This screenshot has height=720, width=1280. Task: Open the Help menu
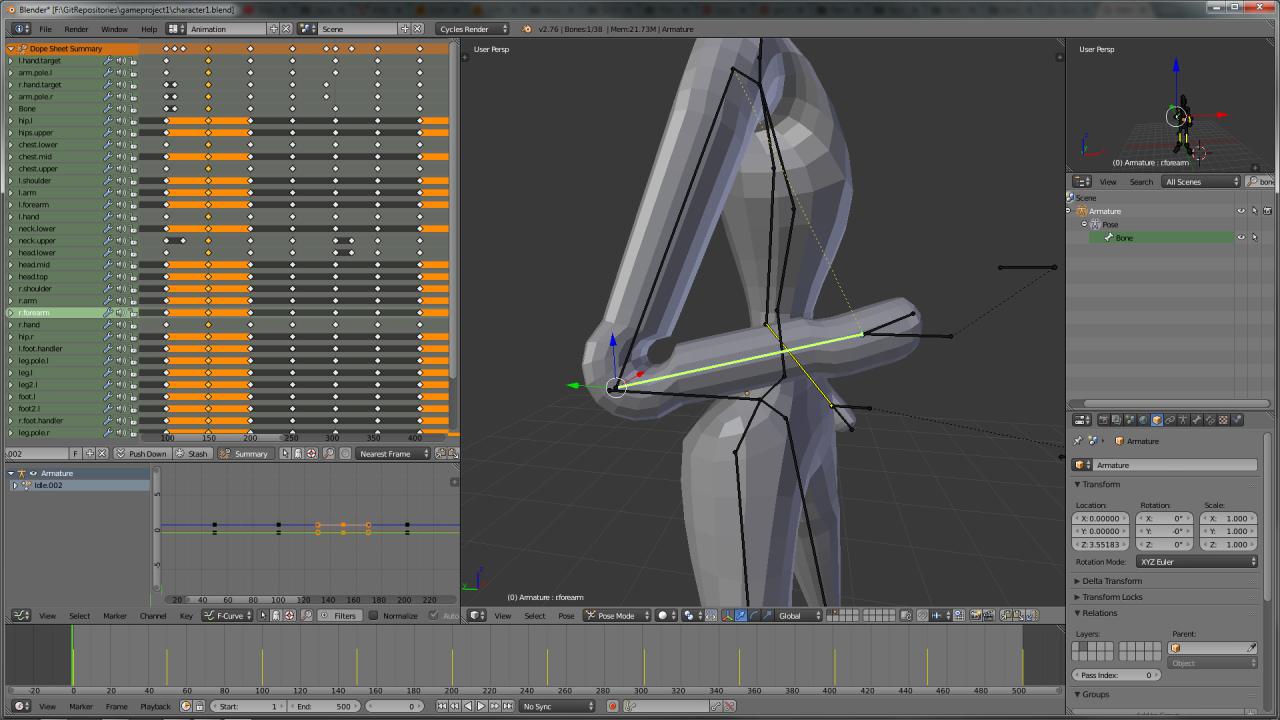149,29
